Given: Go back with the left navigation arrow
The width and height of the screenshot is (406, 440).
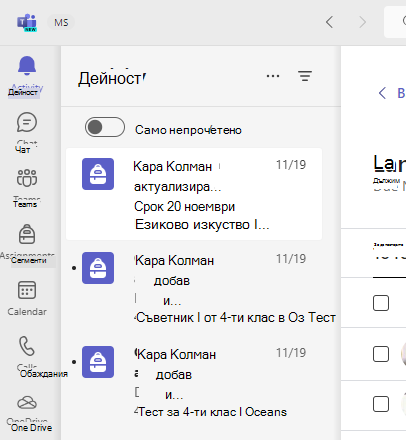Looking at the screenshot, I should click(x=329, y=22).
